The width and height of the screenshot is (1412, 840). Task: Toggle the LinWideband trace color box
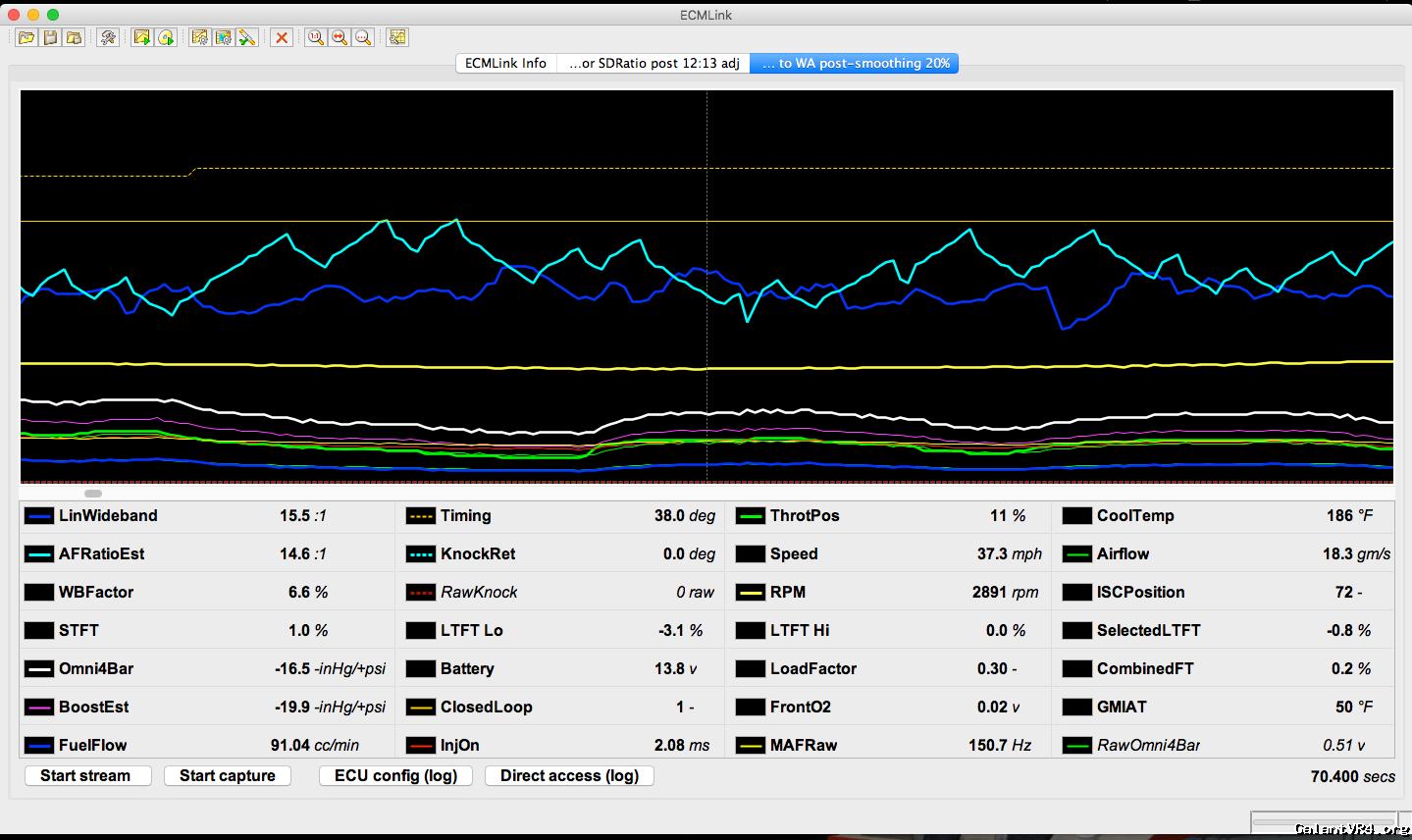39,516
